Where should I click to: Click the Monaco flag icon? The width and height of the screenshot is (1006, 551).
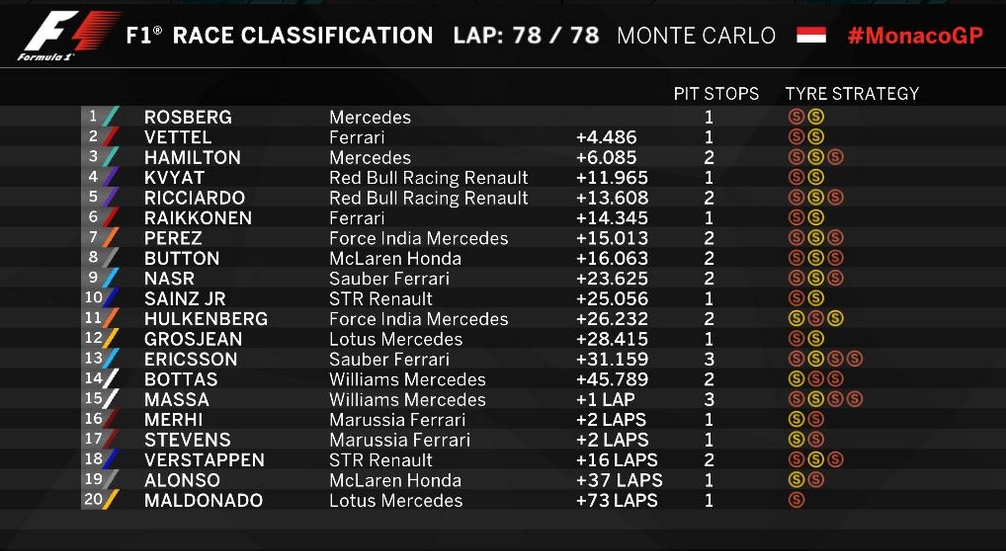(x=811, y=35)
